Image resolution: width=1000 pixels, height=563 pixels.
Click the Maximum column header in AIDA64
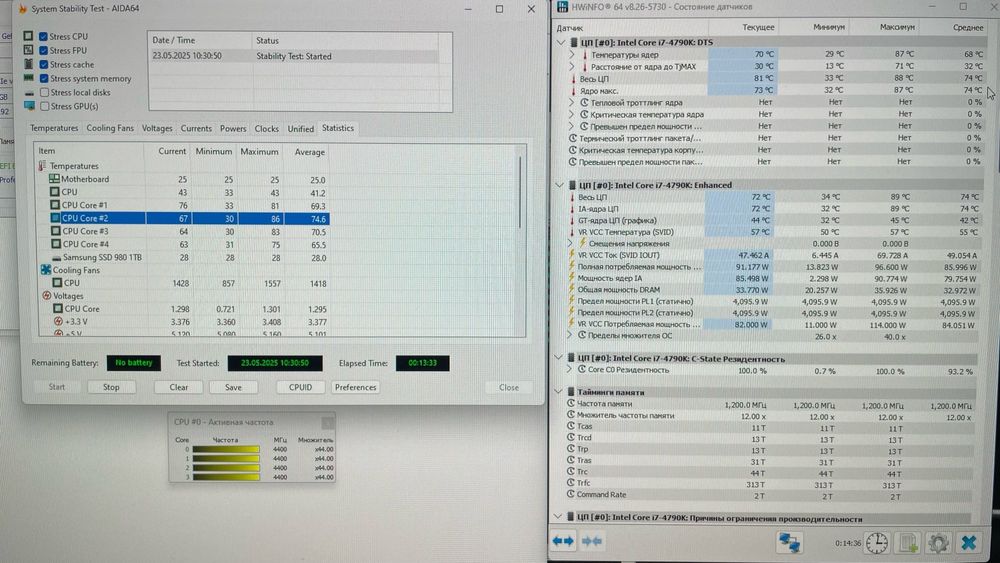[259, 152]
